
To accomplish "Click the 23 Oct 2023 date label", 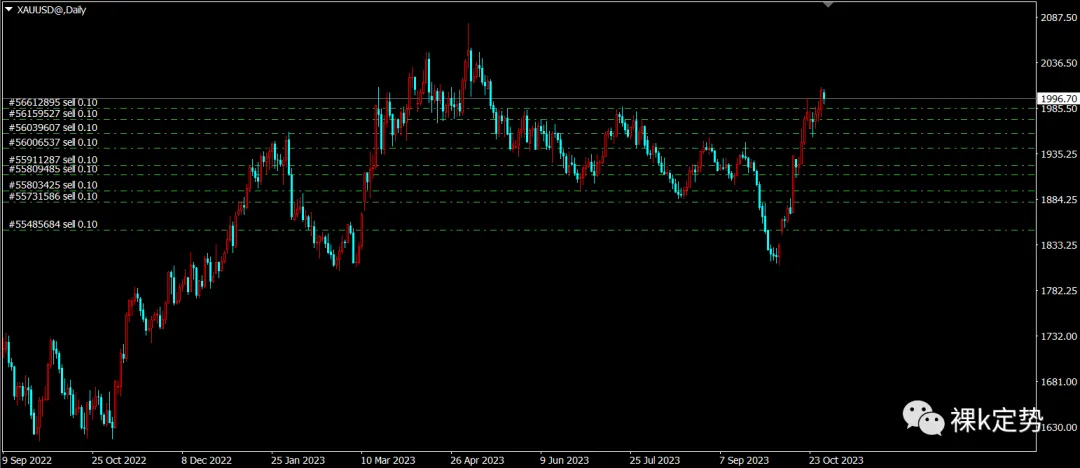I will pyautogui.click(x=835, y=460).
